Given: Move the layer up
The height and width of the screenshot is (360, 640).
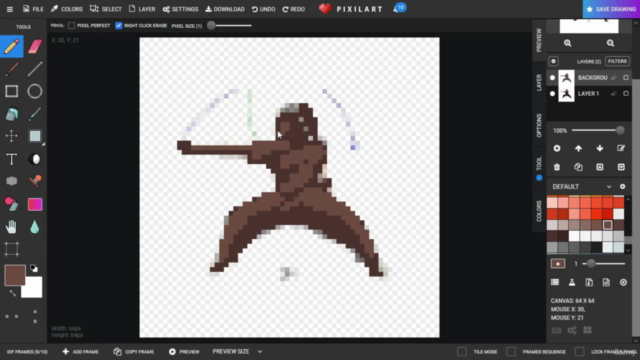Looking at the screenshot, I should point(578,148).
